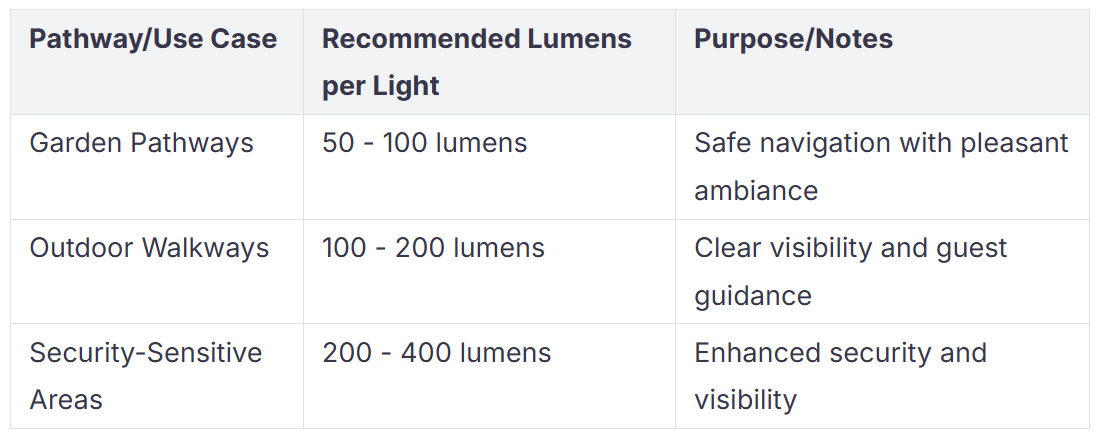
Task: Click the 'Purpose/Notes' column header
Action: tap(793, 39)
